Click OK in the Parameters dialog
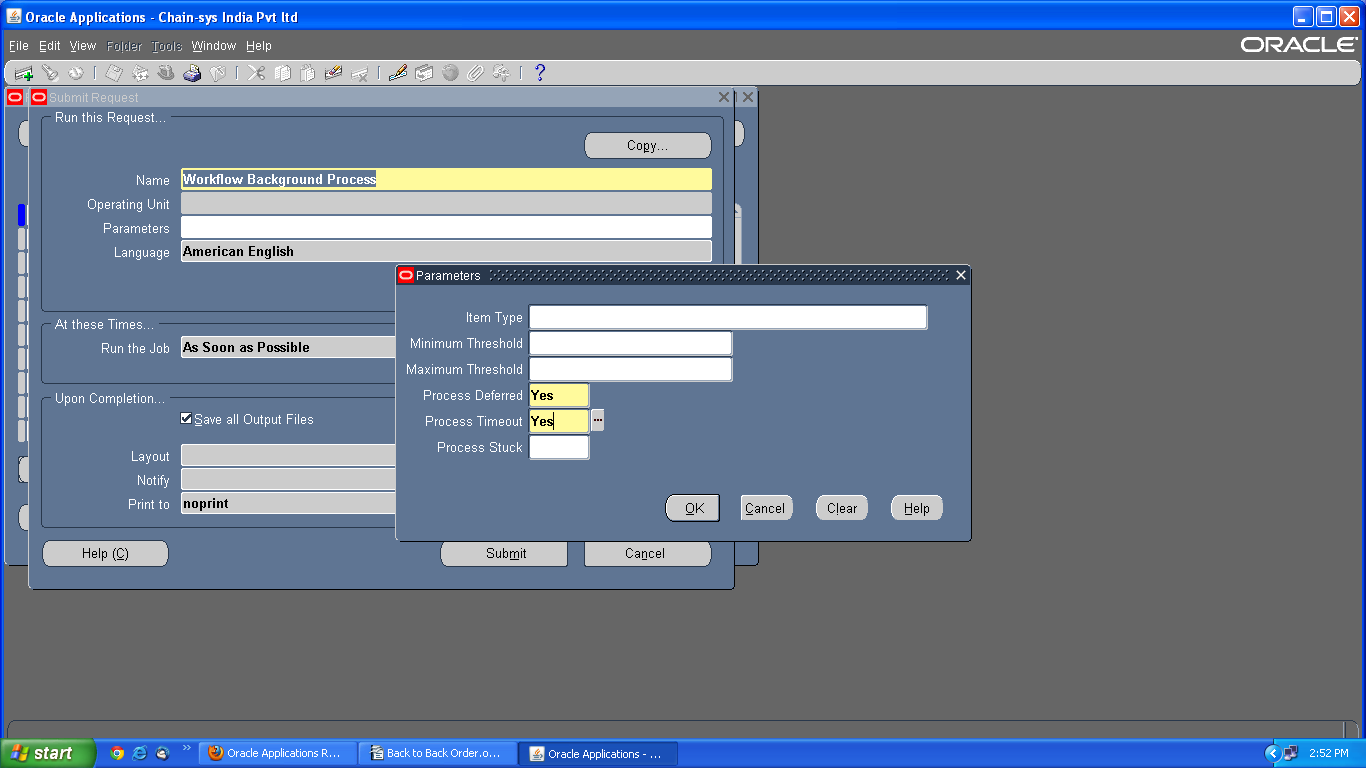This screenshot has width=1366, height=768. click(x=693, y=508)
